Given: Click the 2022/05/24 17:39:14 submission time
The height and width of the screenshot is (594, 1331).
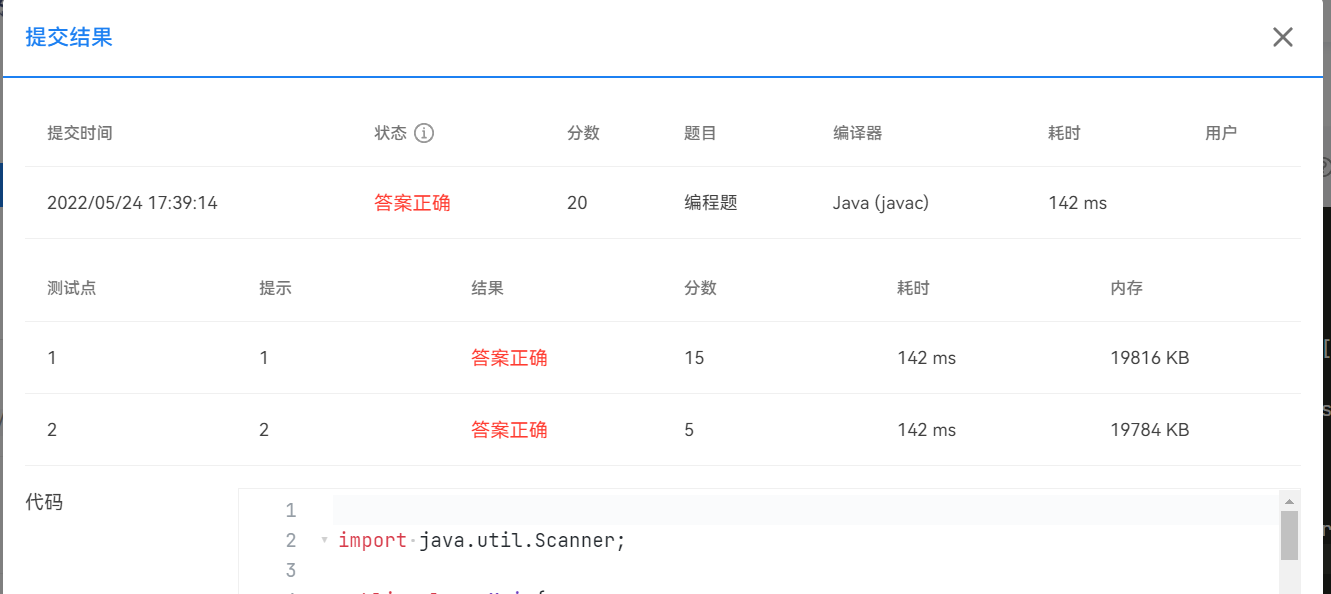Looking at the screenshot, I should click(132, 203).
